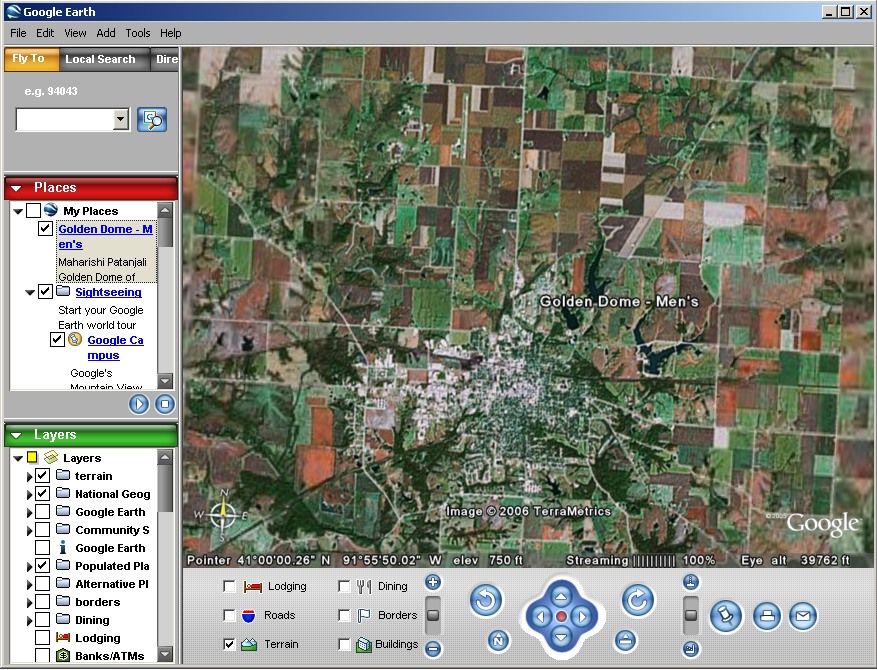Zoom out with the minus button
The height and width of the screenshot is (670, 877).
coord(432,649)
